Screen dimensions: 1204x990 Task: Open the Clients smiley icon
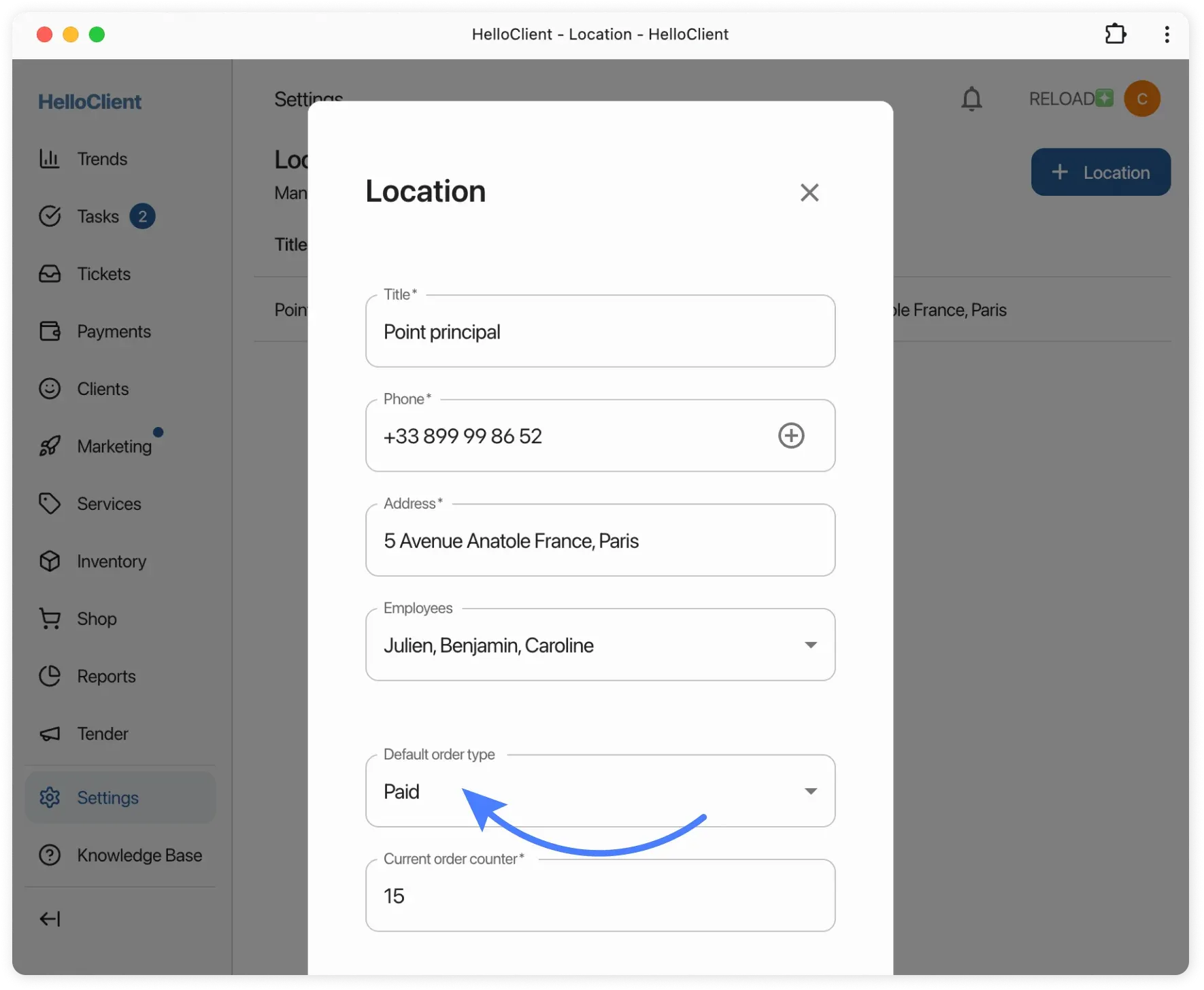click(50, 388)
